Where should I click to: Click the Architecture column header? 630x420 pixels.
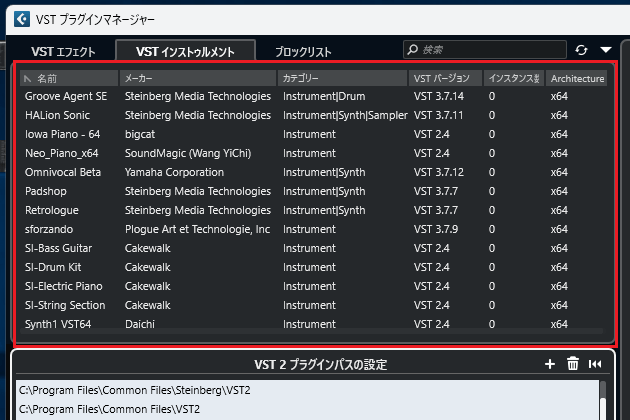tap(577, 78)
